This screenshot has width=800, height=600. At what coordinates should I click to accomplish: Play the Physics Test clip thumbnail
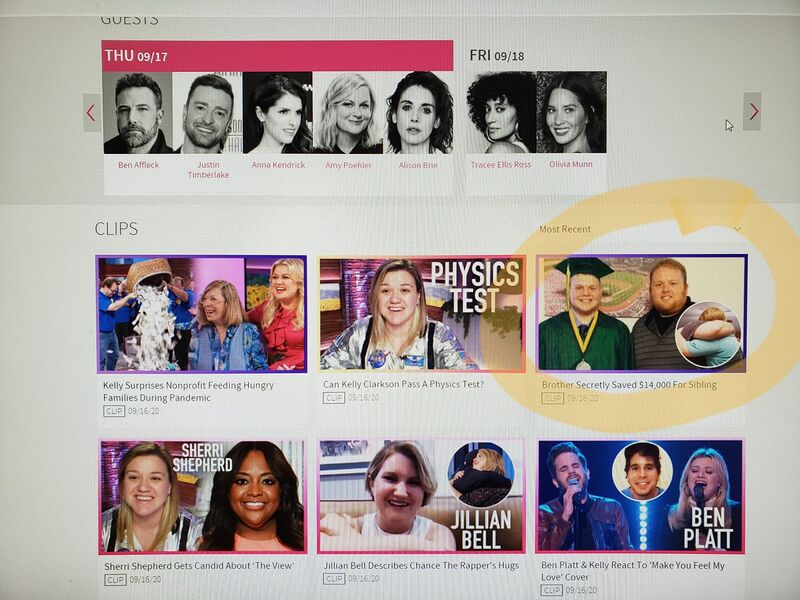pos(421,314)
